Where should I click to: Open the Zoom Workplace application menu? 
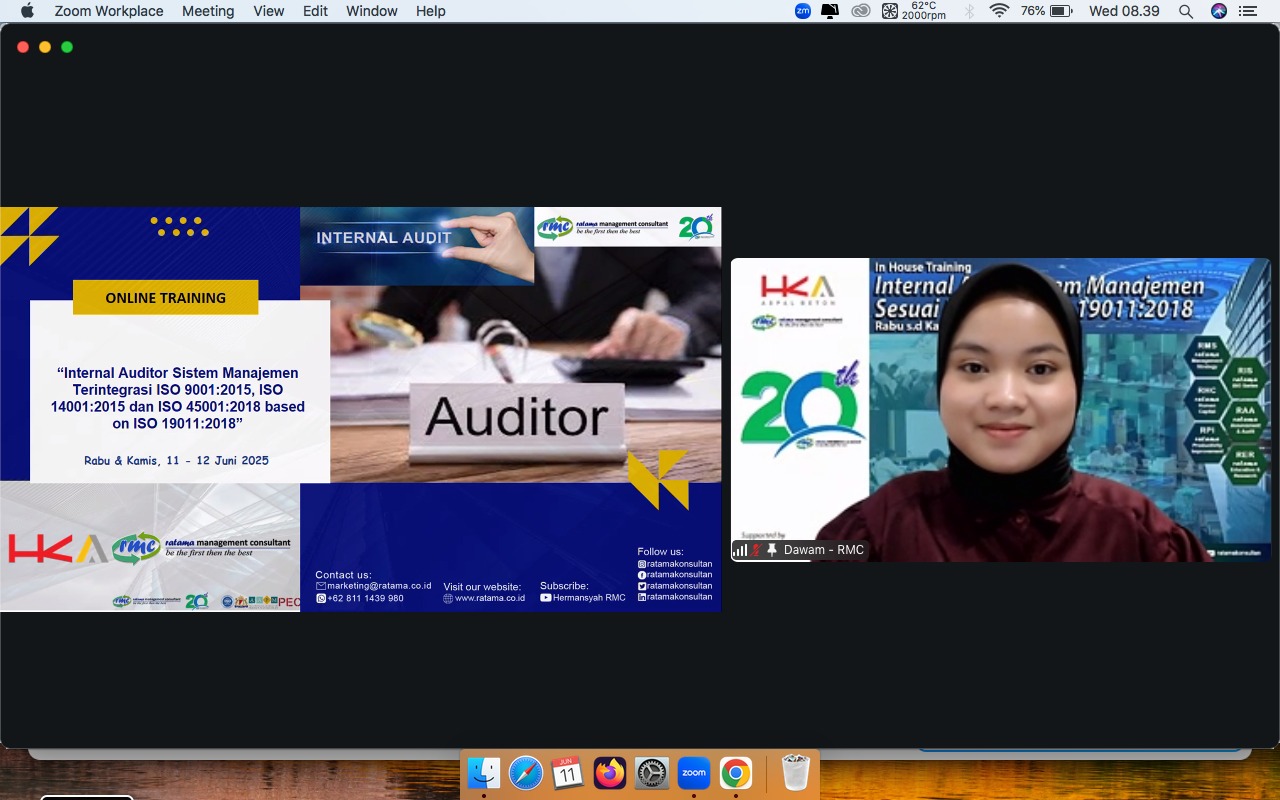tap(110, 11)
